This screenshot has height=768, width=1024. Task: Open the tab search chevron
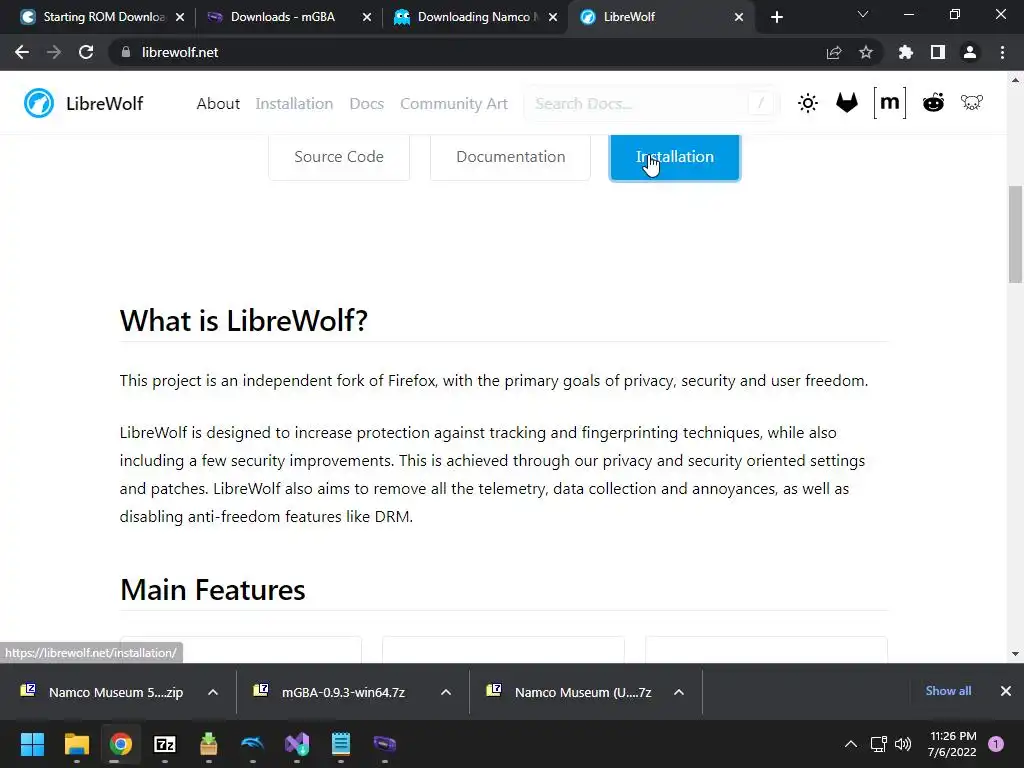[x=863, y=14]
